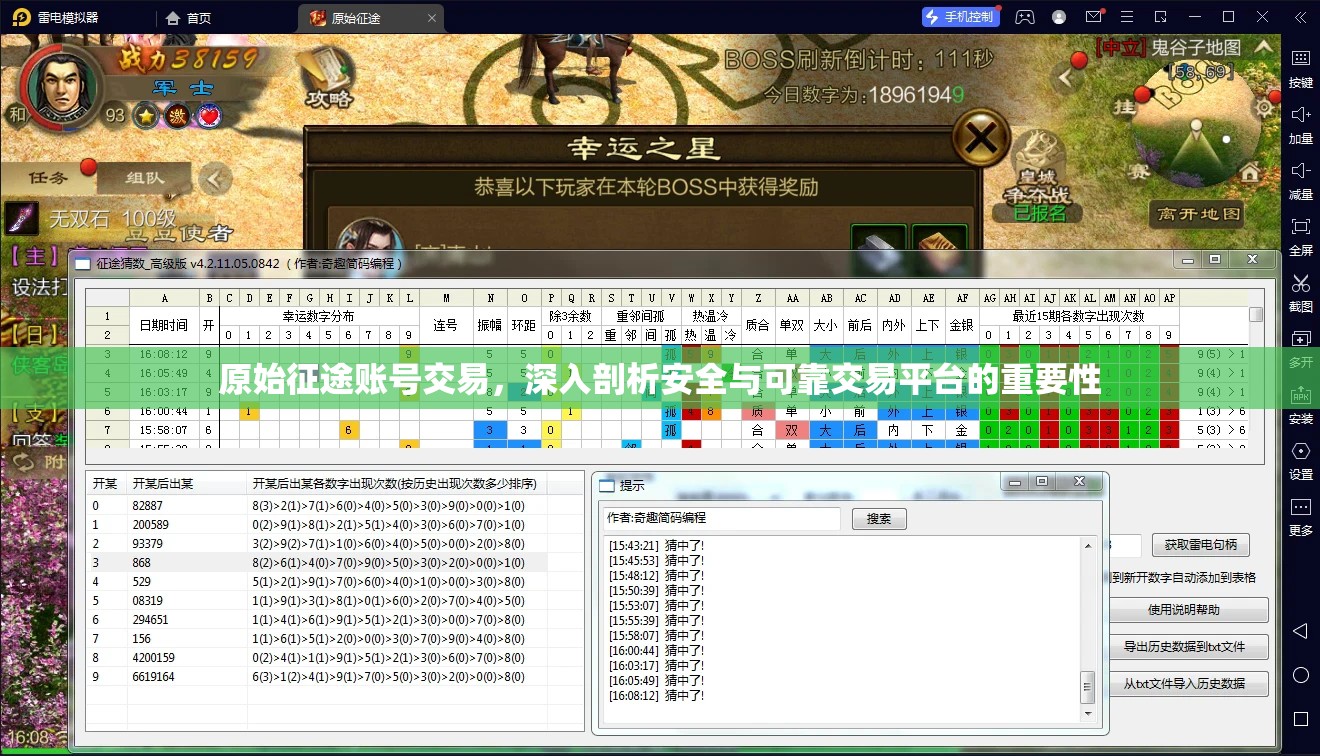Open minimap settings gear icon

1263,107
